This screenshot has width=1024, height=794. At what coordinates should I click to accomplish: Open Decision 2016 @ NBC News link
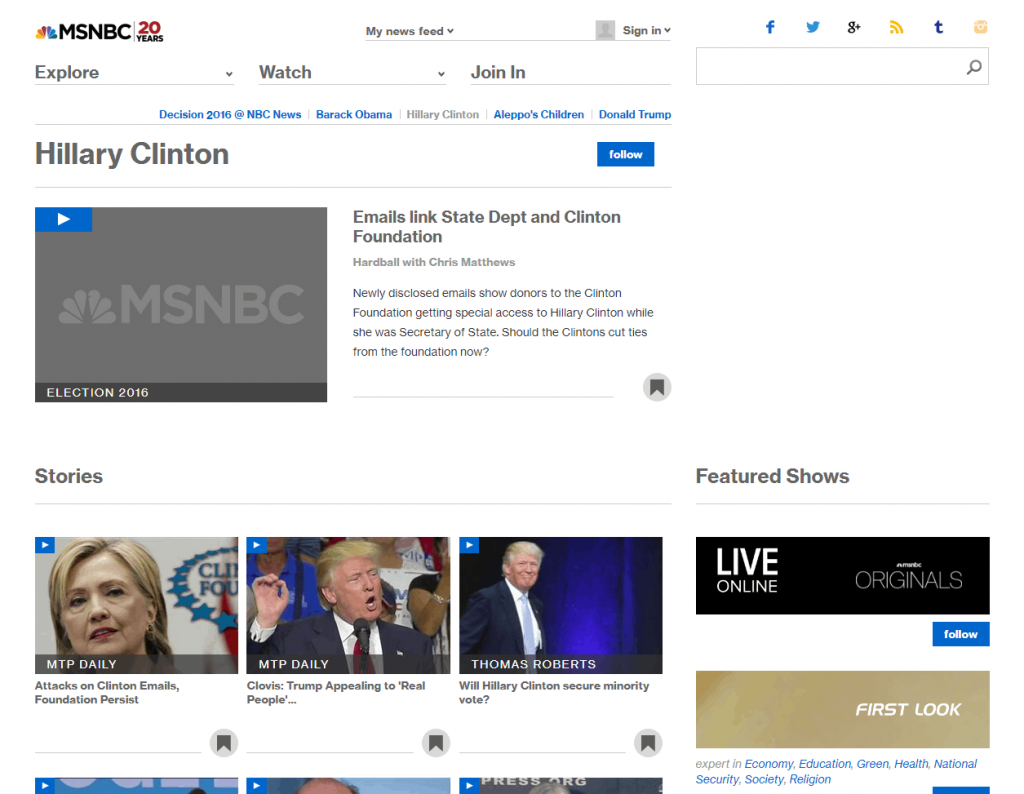click(230, 114)
